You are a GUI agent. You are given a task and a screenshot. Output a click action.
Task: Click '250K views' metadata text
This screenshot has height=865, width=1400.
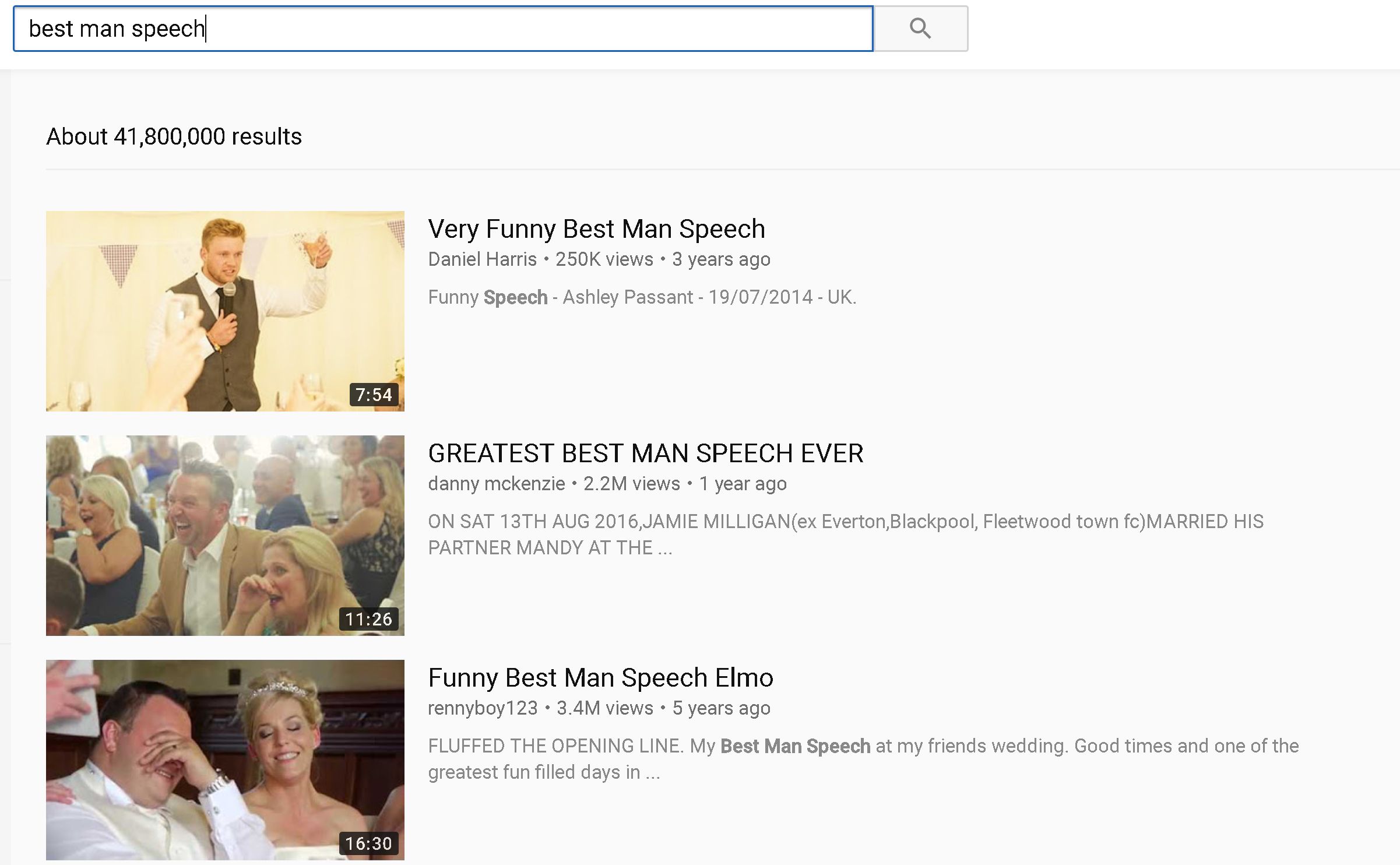pos(604,259)
